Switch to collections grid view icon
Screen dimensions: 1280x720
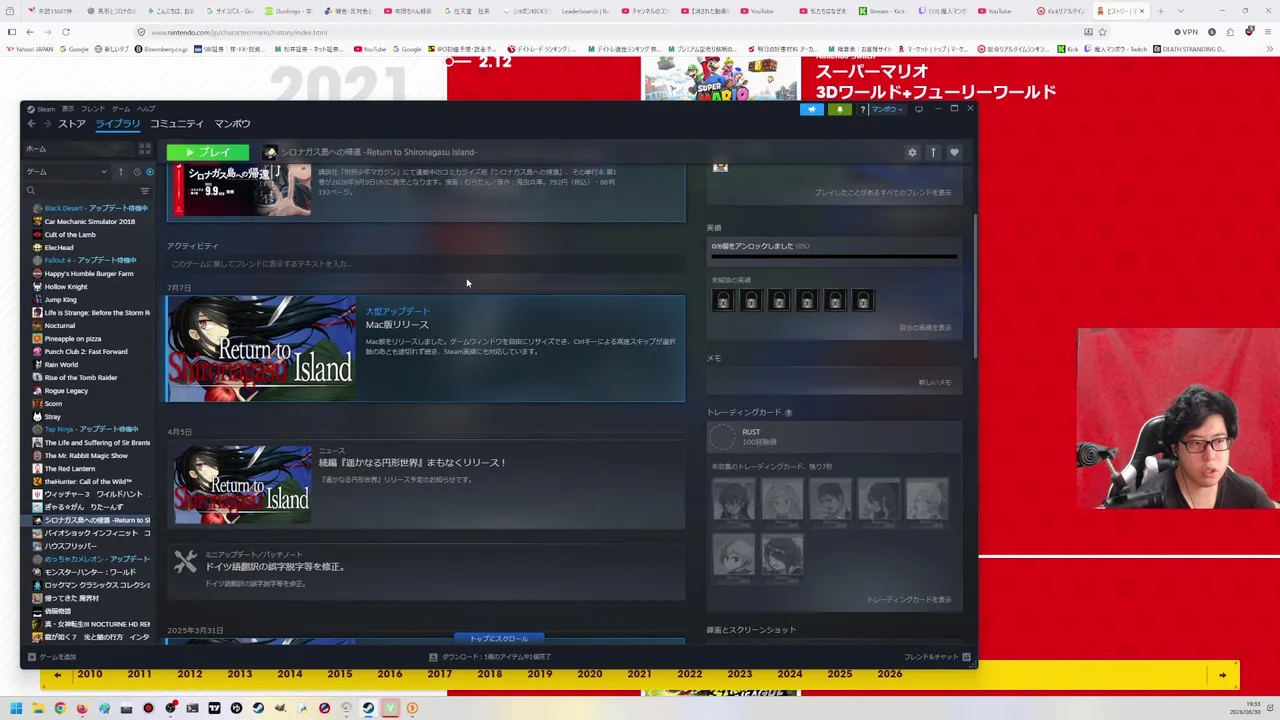(145, 149)
